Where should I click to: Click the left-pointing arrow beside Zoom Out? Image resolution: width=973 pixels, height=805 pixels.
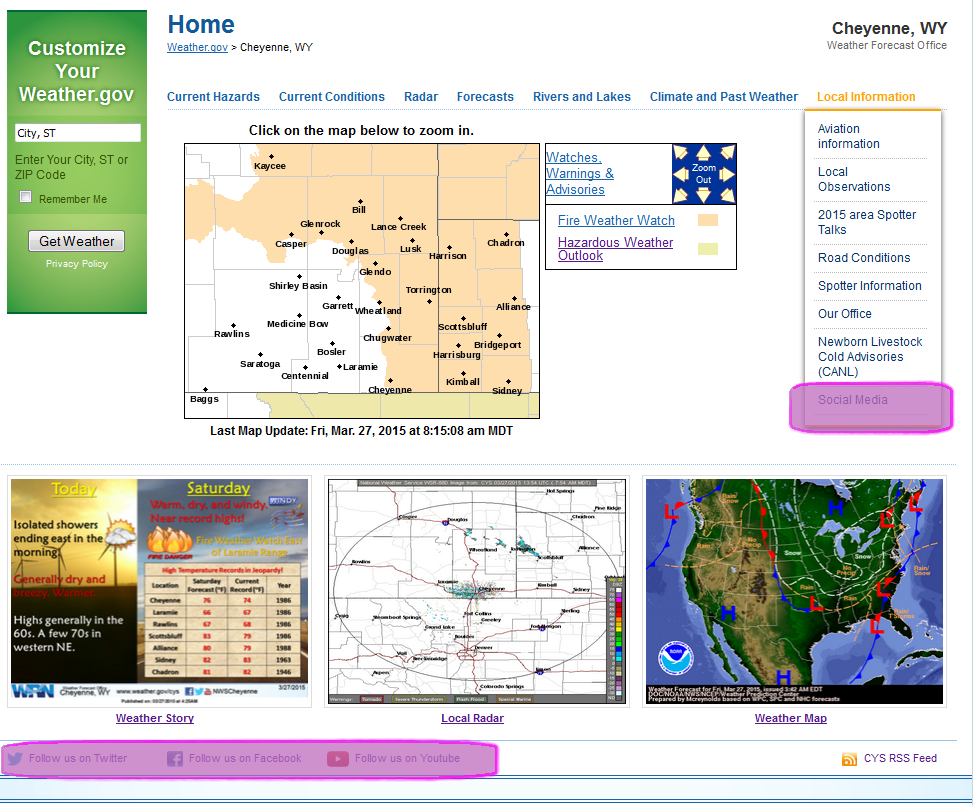coord(681,174)
